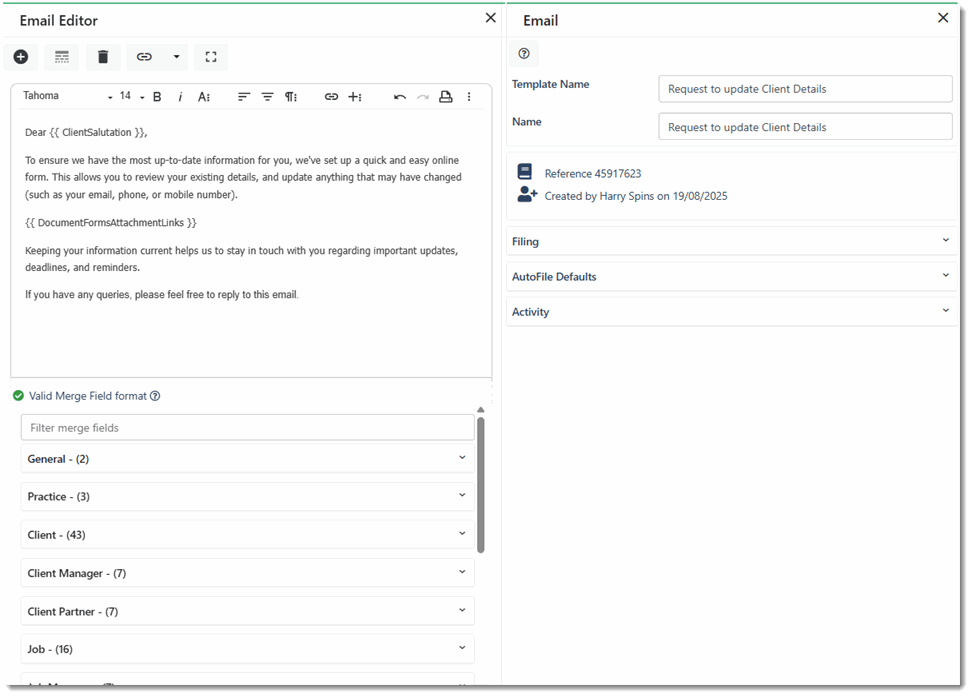Open the more paragraph options icon
Viewport: 972px width, 697px height.
[x=291, y=97]
